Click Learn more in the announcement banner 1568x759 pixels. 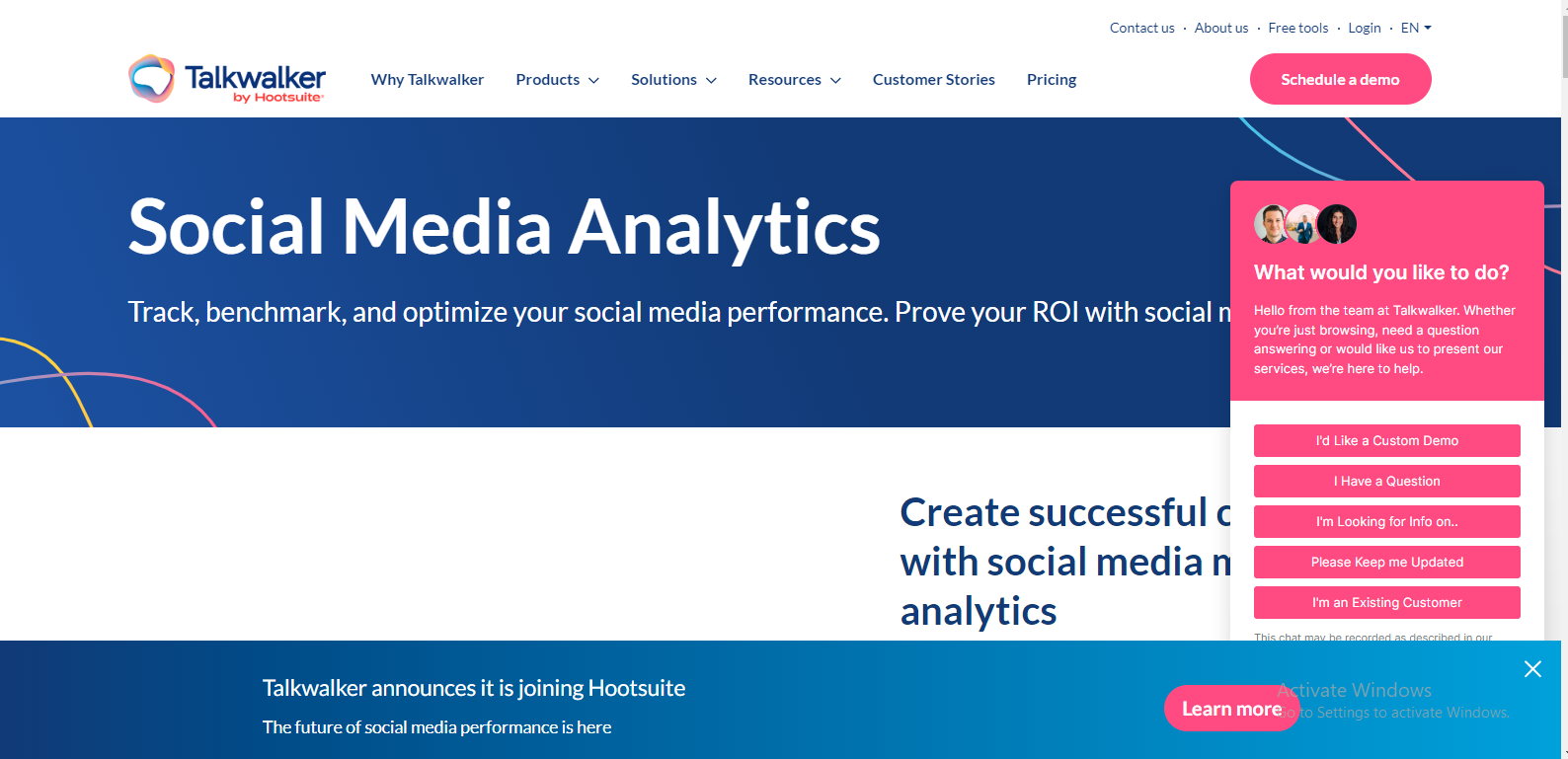click(1231, 708)
